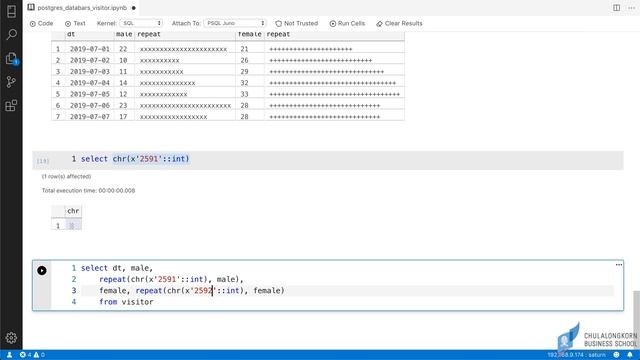Image resolution: width=640 pixels, height=360 pixels.
Task: Open the Extensions view icon
Action: [x=11, y=106]
